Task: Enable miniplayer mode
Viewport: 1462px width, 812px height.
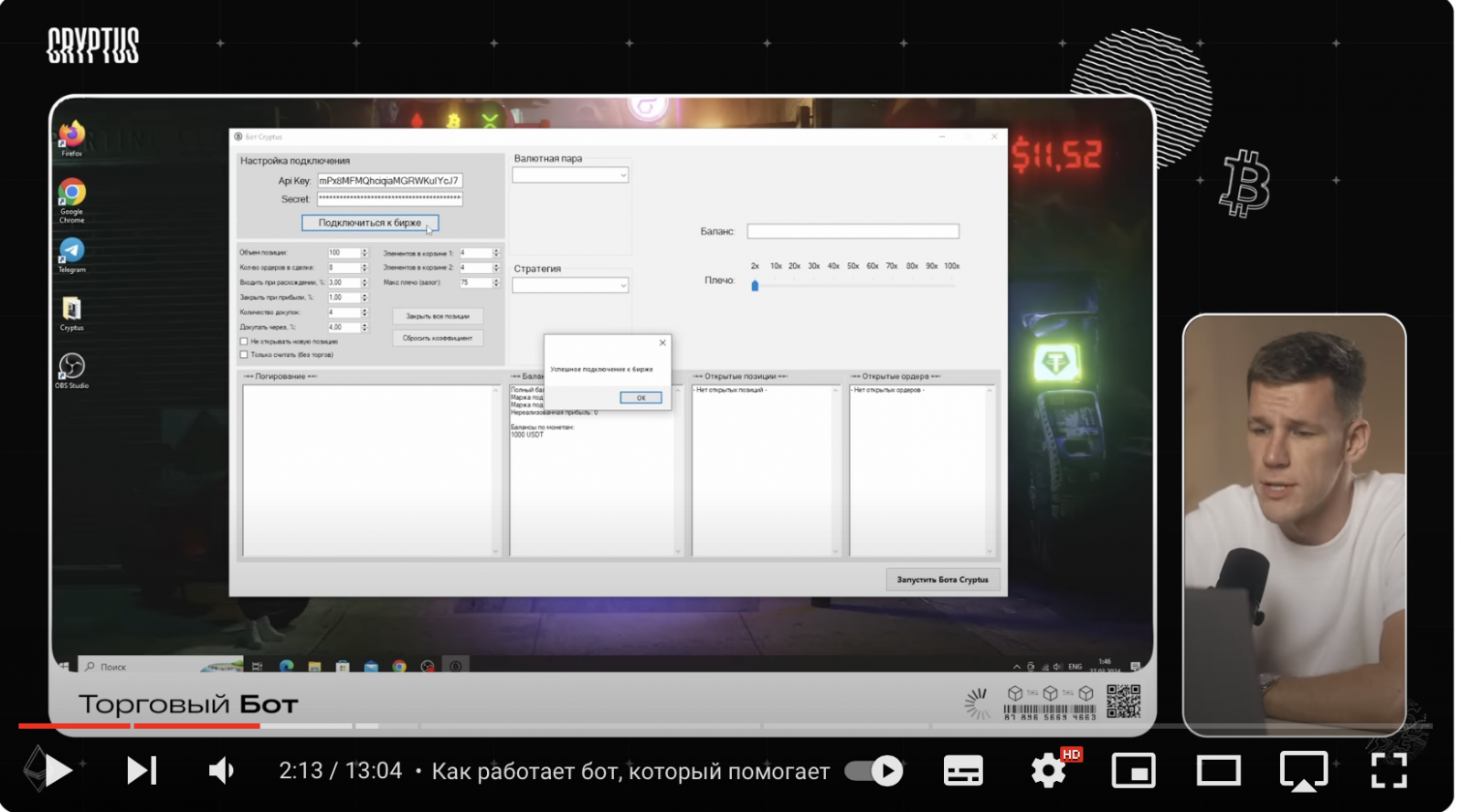Action: coord(1133,771)
